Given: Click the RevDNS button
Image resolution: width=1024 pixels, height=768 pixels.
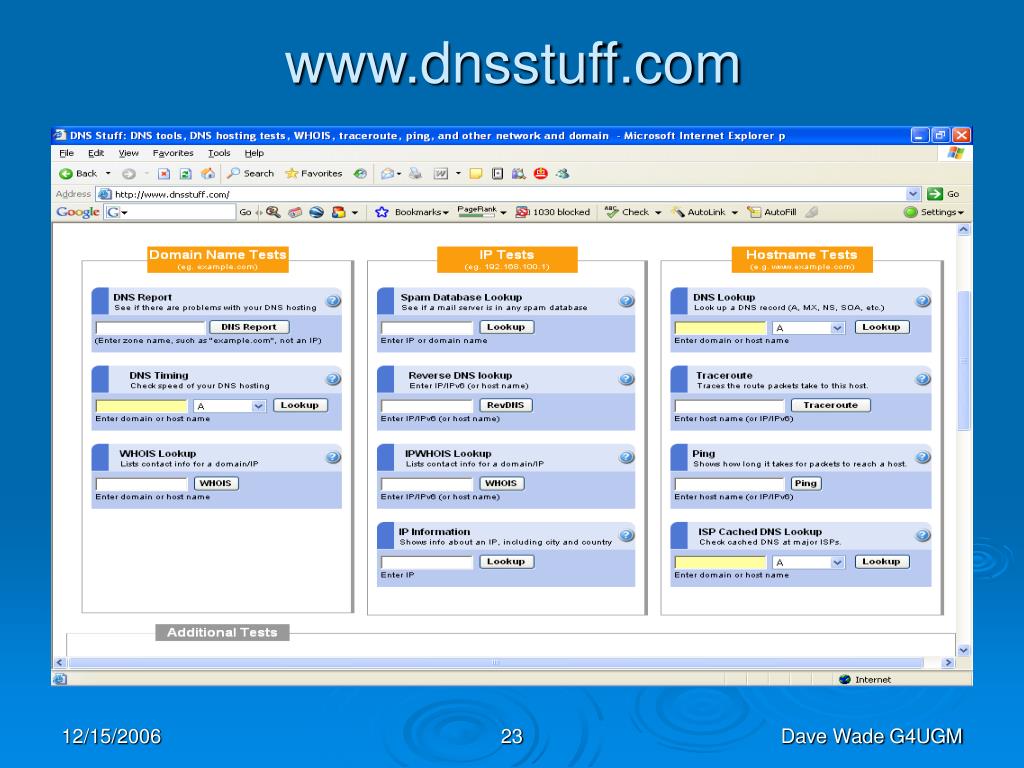Looking at the screenshot, I should [x=505, y=406].
